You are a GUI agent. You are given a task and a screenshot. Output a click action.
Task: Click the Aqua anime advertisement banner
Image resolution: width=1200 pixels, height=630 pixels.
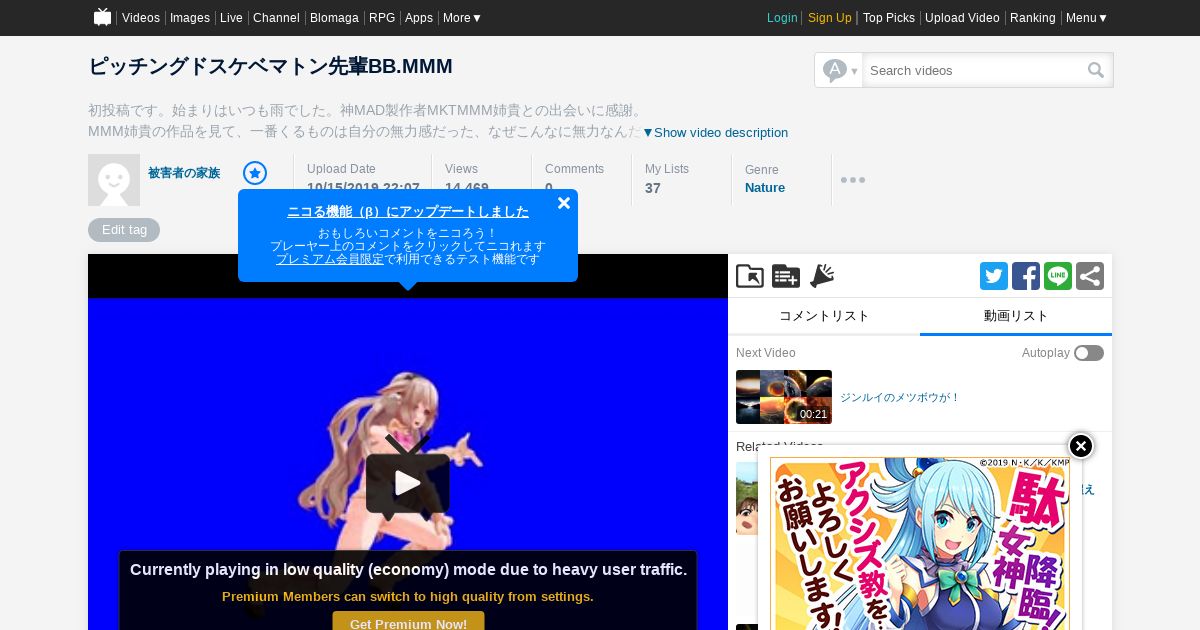click(x=920, y=544)
